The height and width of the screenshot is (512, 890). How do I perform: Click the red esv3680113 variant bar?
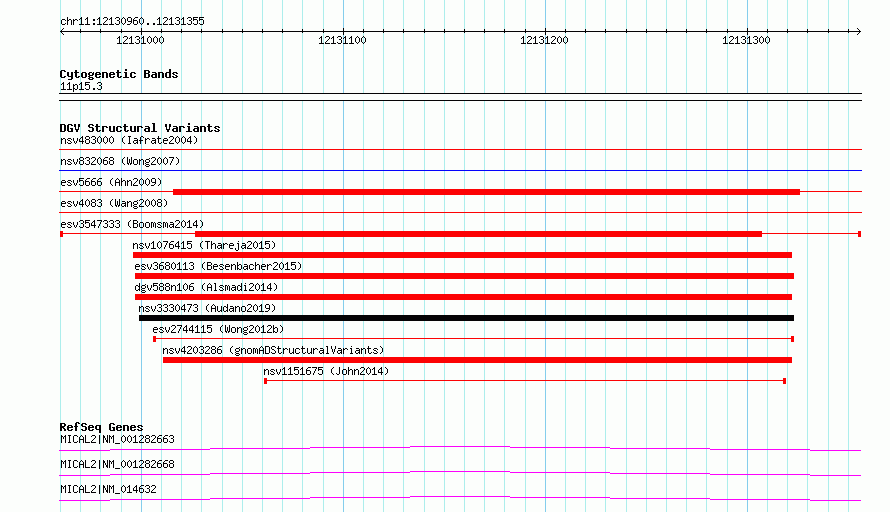click(464, 276)
